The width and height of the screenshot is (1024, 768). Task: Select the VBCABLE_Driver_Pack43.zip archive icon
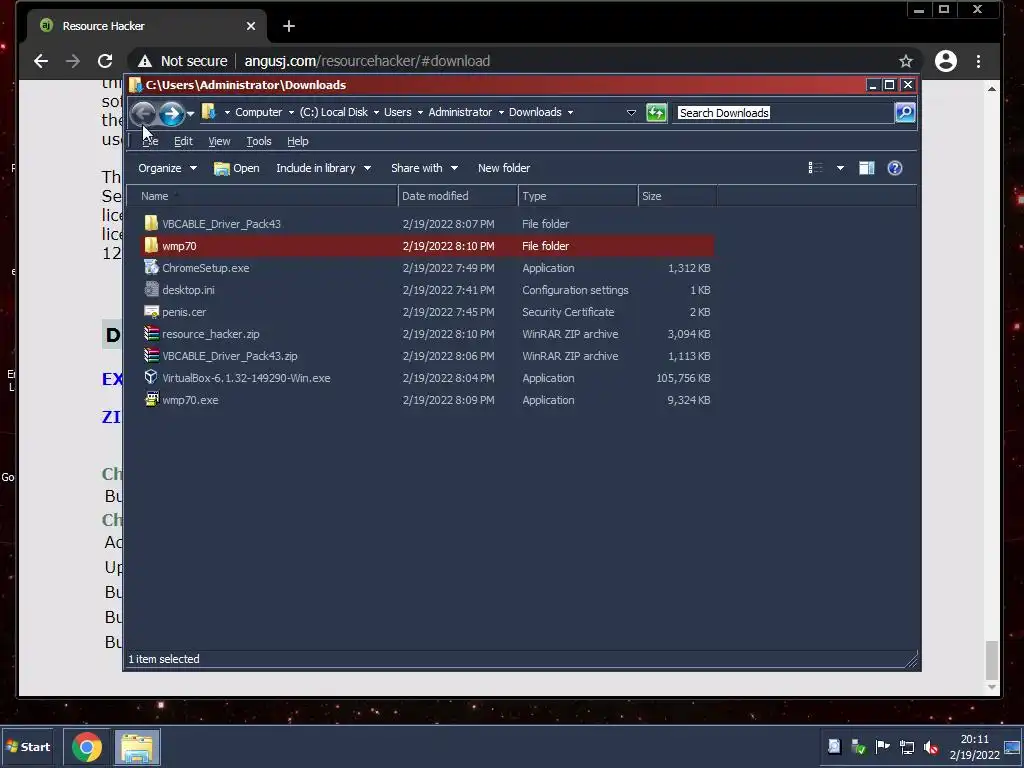click(152, 356)
